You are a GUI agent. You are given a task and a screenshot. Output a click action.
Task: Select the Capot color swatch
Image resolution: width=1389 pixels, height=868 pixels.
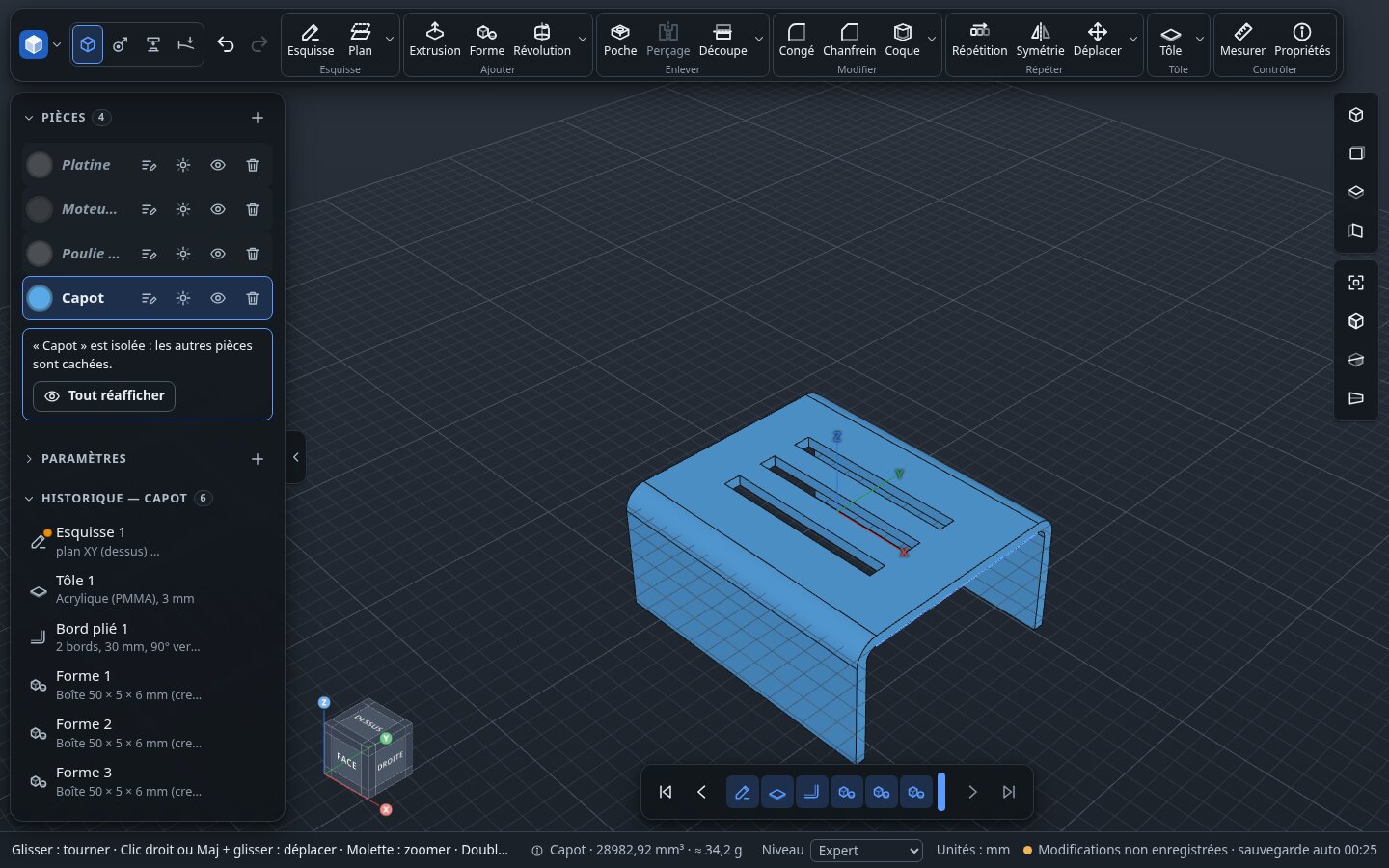coord(40,298)
